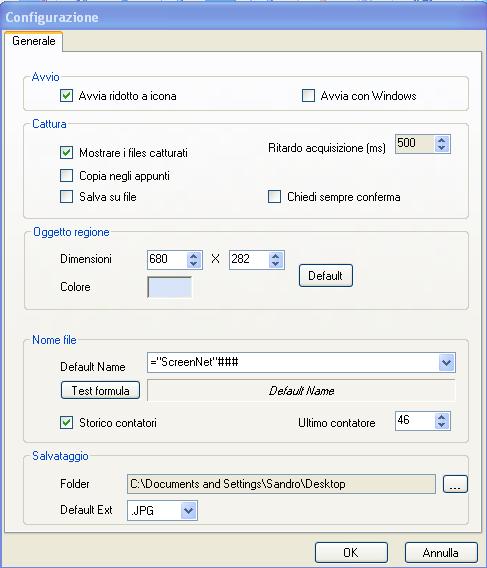Enable Salva su file checkbox
The height and width of the screenshot is (568, 487).
tap(66, 197)
